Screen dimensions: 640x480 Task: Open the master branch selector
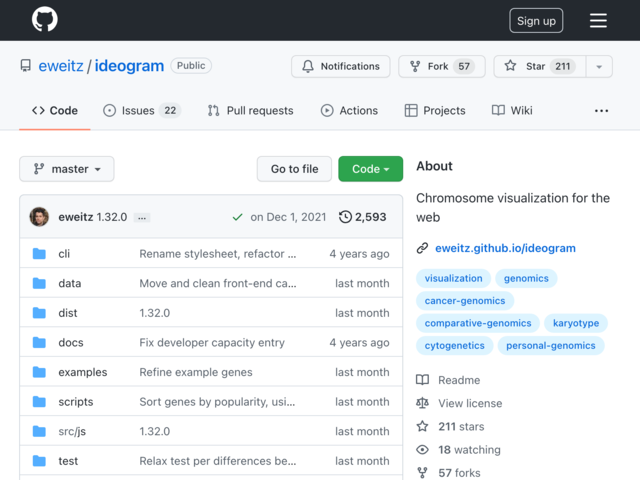67,169
